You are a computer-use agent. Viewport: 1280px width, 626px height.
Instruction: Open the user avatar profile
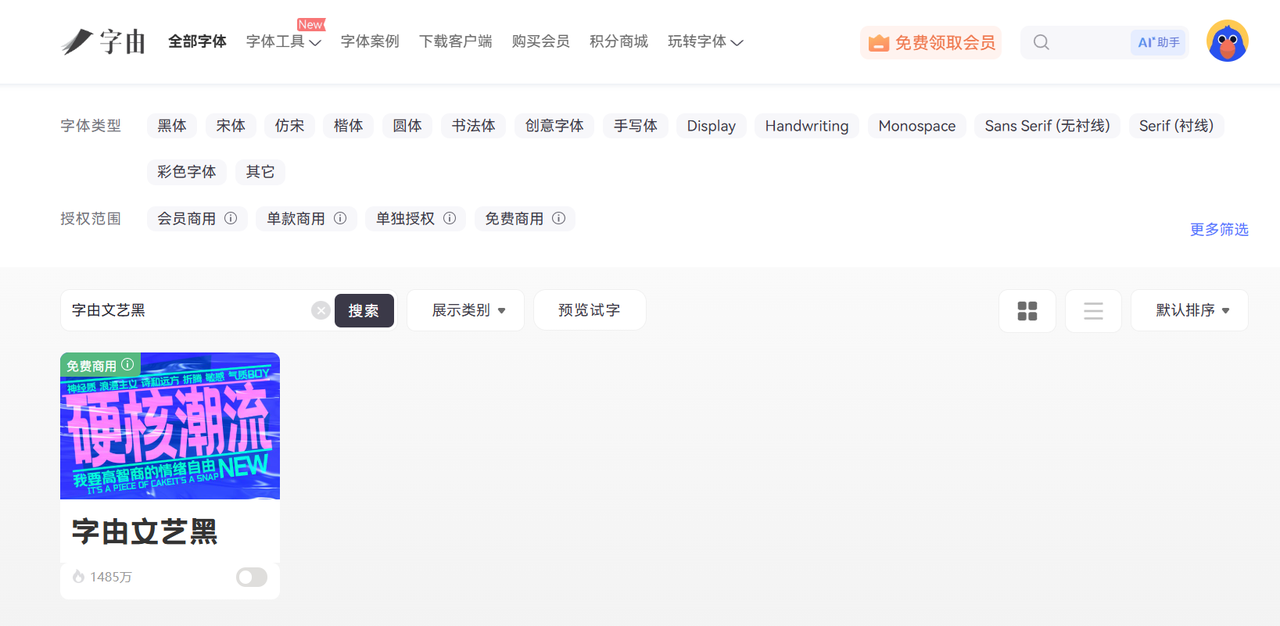click(x=1227, y=42)
